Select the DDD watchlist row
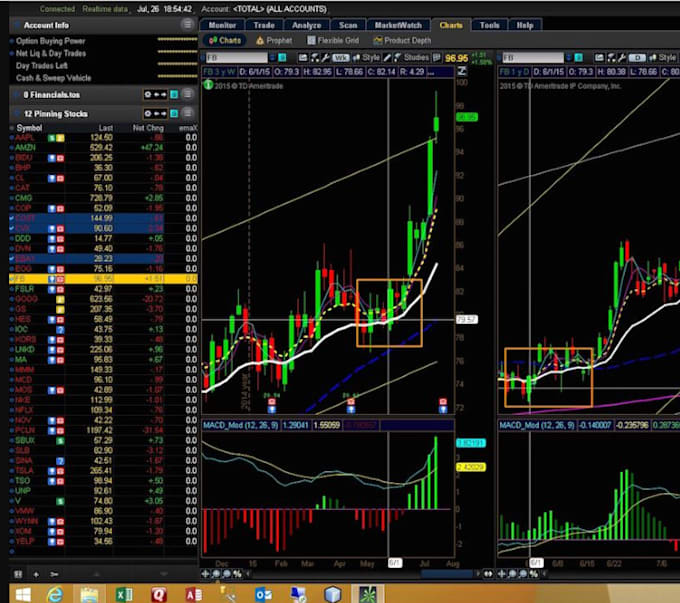The width and height of the screenshot is (680, 603). point(103,238)
